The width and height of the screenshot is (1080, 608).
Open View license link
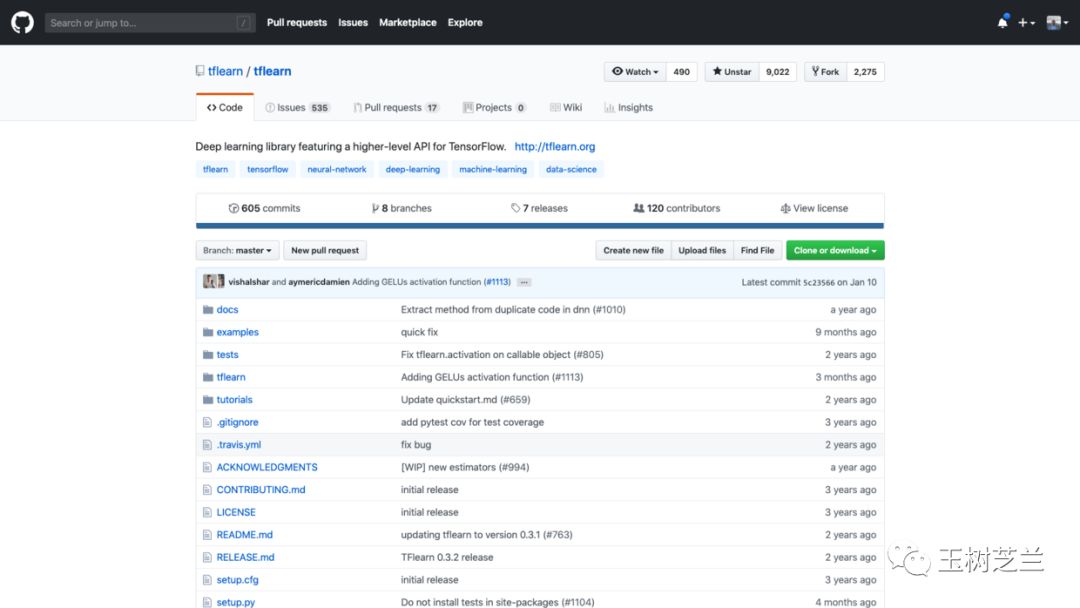pyautogui.click(x=814, y=208)
